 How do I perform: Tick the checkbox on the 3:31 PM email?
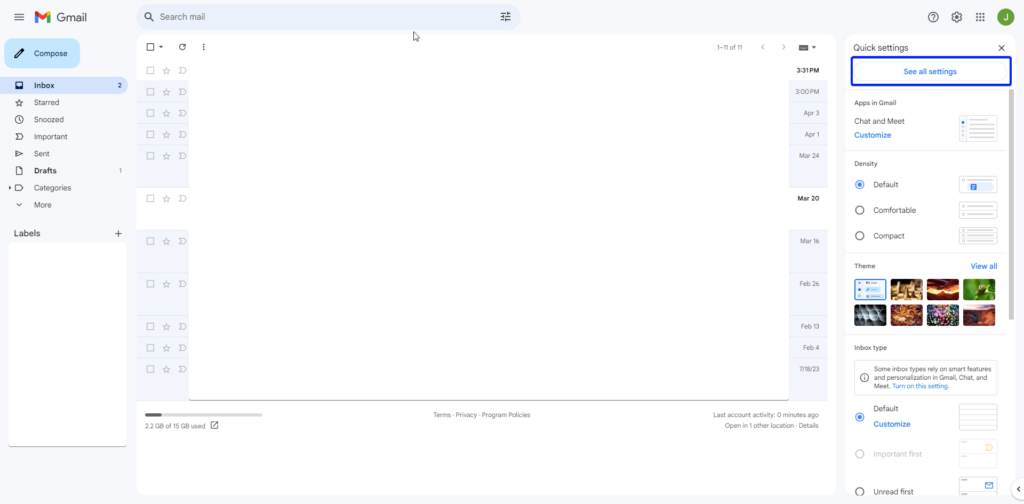(x=151, y=71)
